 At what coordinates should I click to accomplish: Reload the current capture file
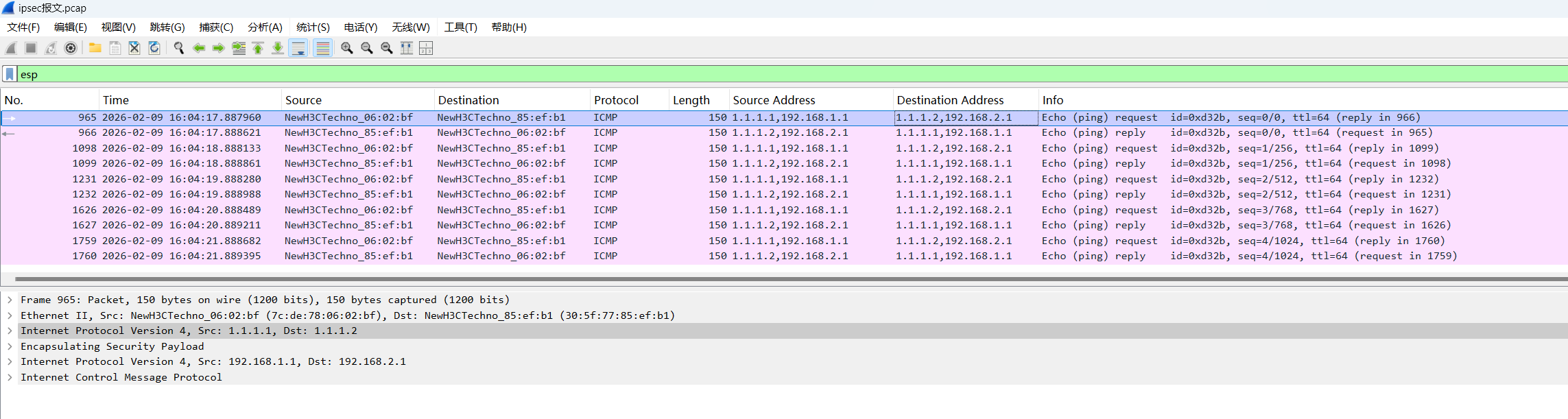click(x=154, y=48)
